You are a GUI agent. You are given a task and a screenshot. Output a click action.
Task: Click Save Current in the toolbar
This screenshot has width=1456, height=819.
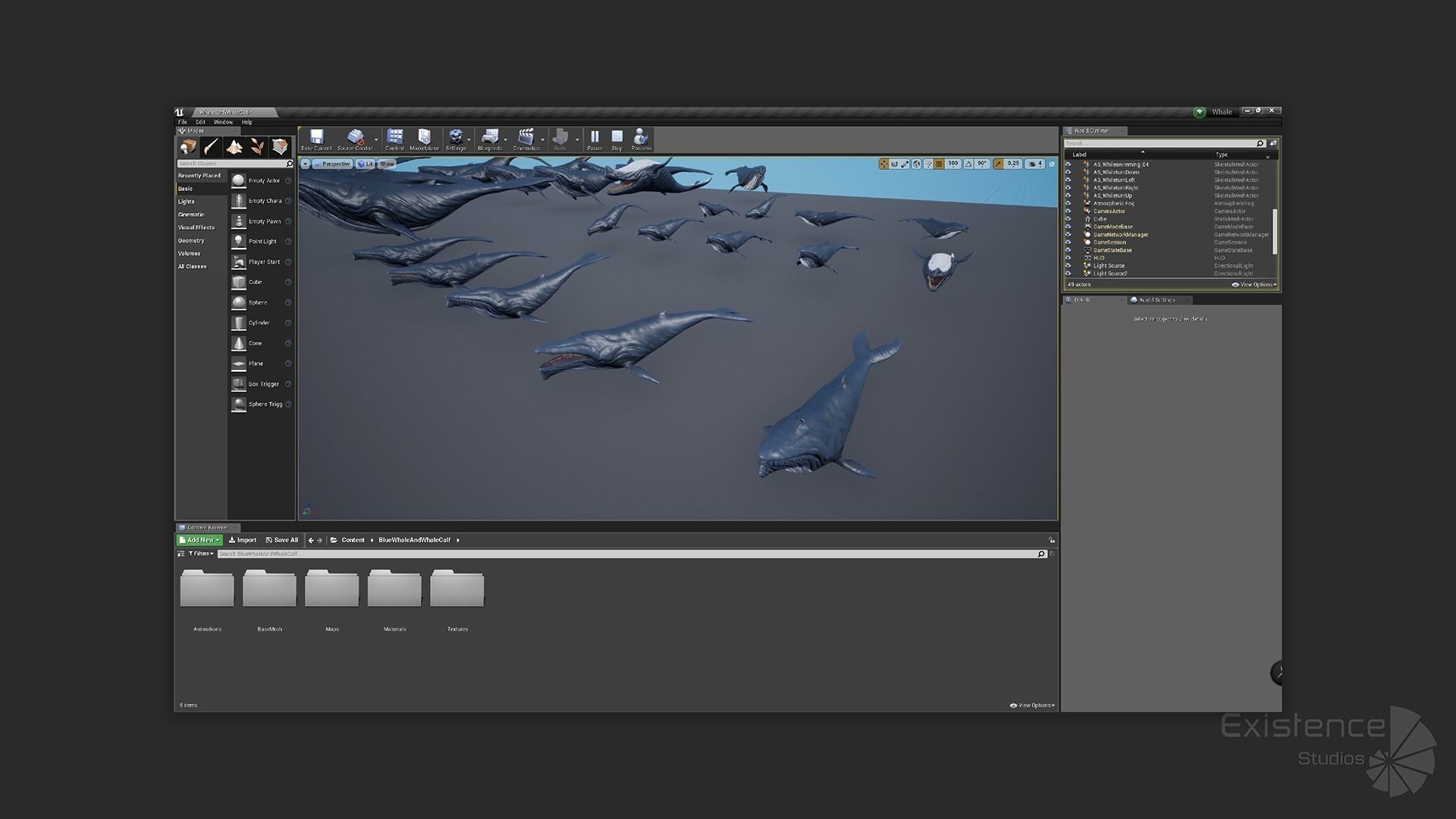[x=316, y=140]
